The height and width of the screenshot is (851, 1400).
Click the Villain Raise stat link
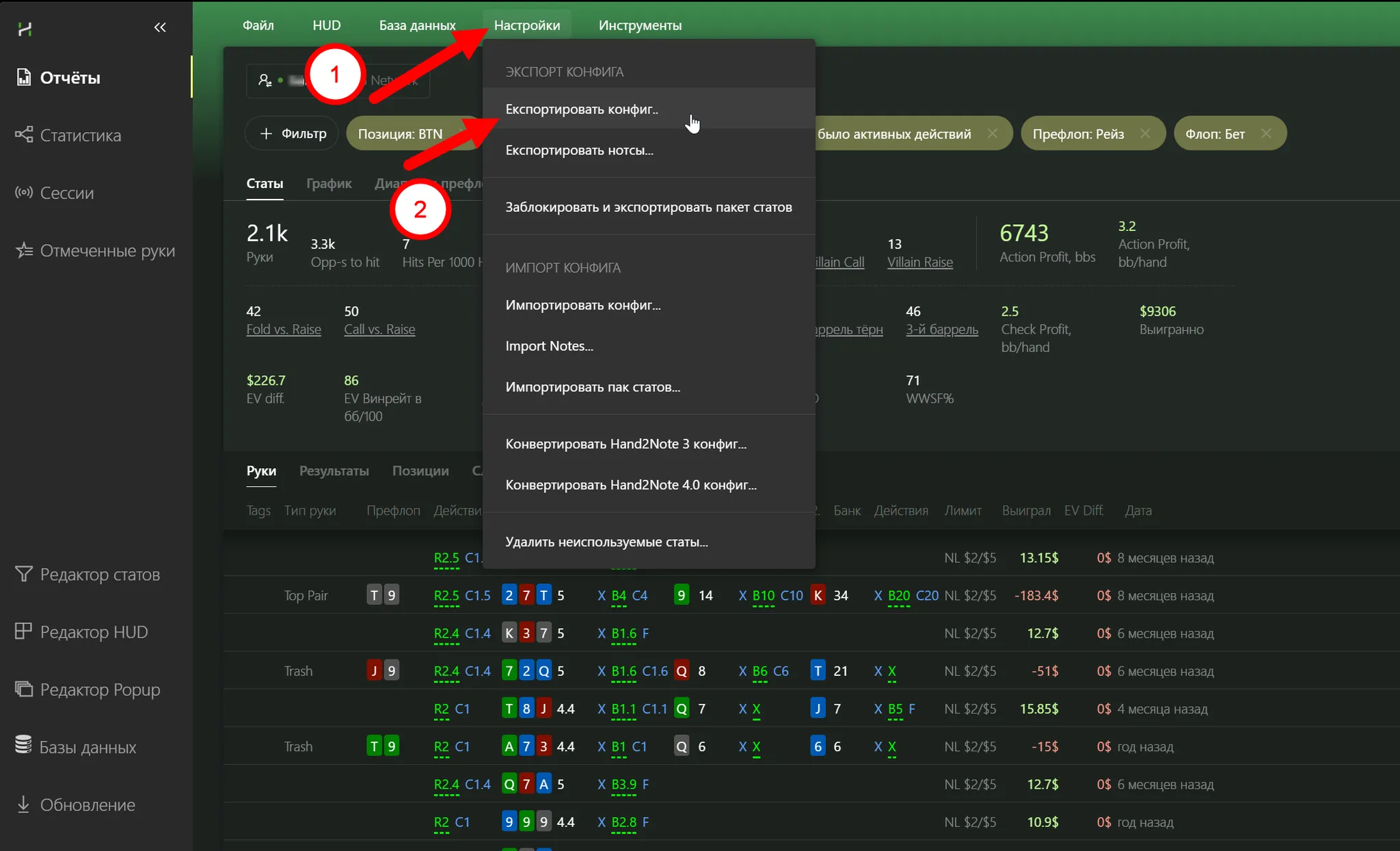919,262
